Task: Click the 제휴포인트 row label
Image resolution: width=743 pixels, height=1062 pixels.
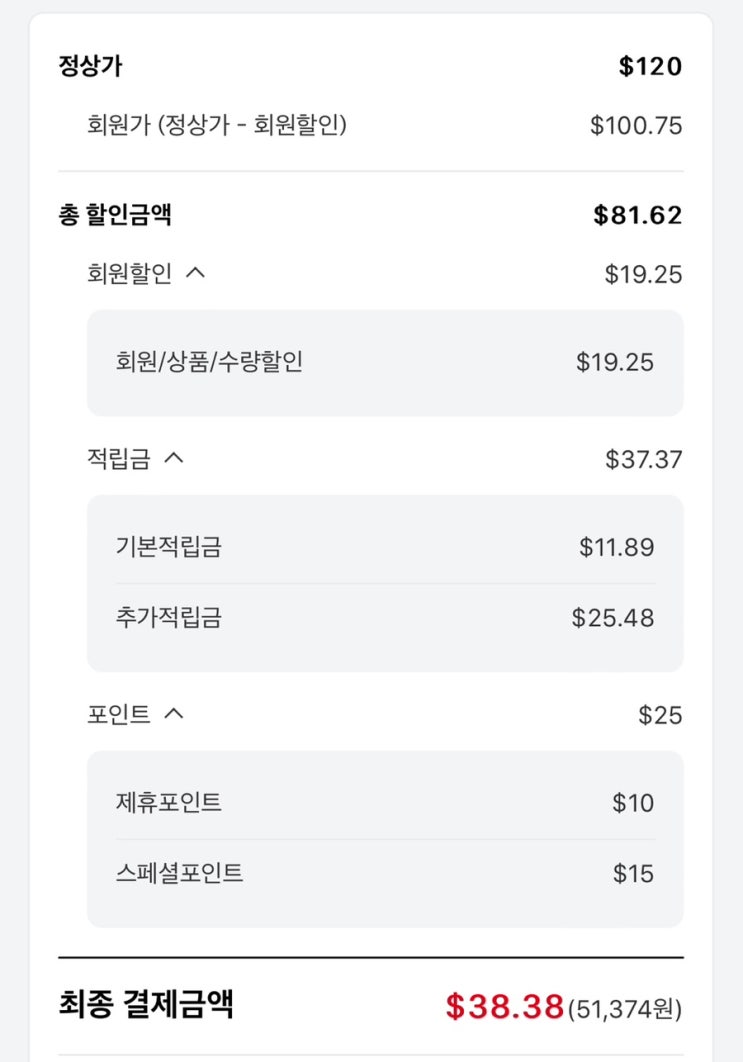Action: coord(169,803)
